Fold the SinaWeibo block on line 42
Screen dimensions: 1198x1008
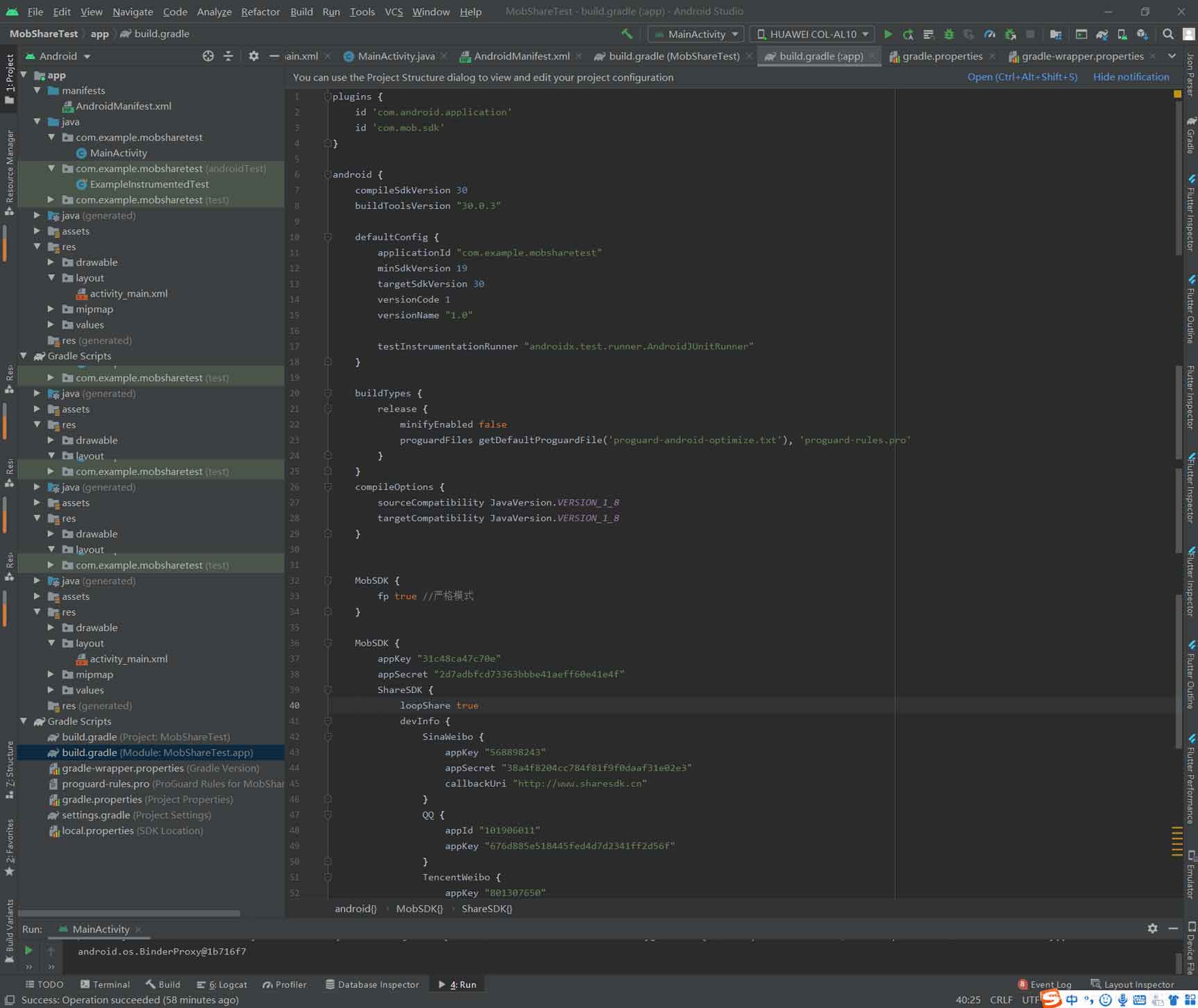(328, 737)
